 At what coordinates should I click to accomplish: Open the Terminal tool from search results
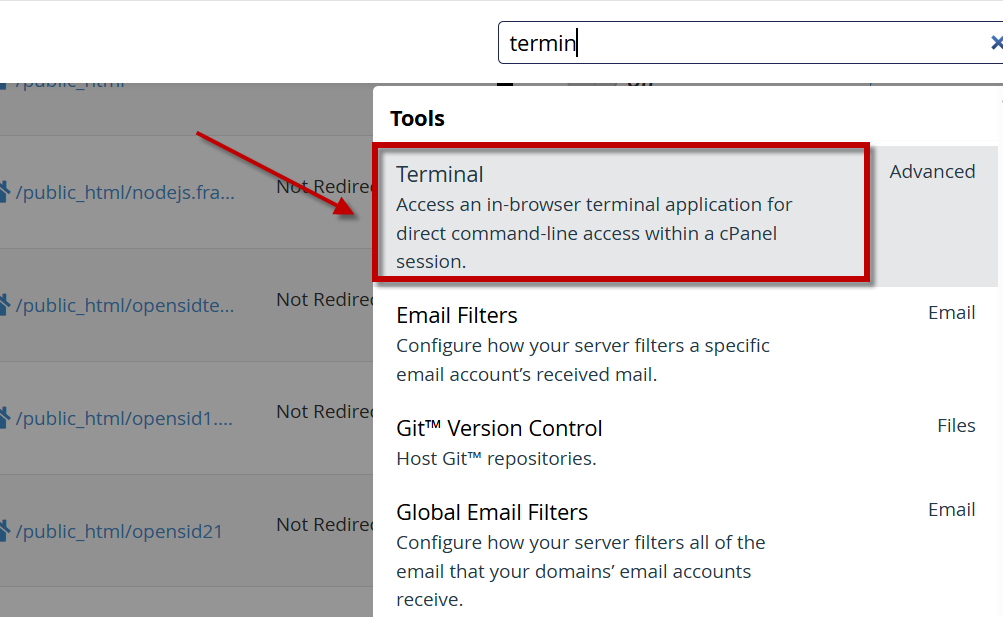(440, 174)
